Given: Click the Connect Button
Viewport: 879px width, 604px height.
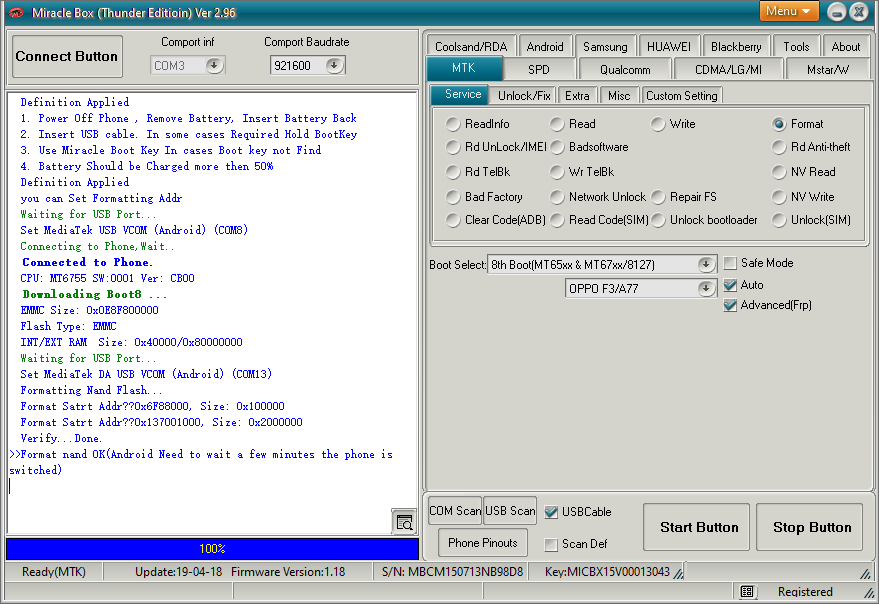Looking at the screenshot, I should (x=67, y=56).
